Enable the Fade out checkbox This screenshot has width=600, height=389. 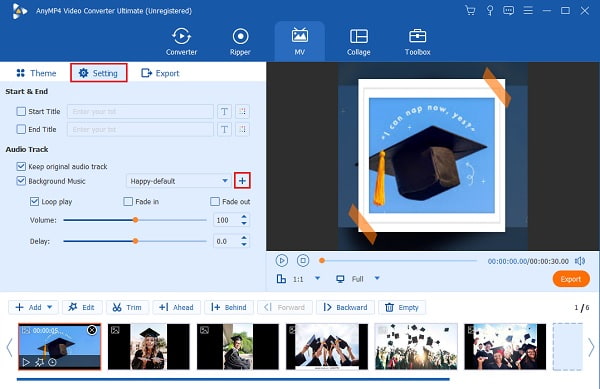(x=215, y=202)
